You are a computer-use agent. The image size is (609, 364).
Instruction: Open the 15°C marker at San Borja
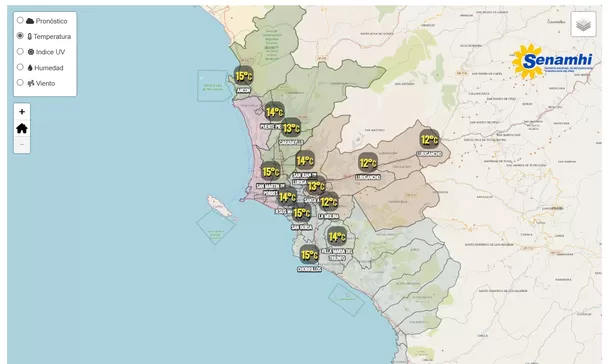pyautogui.click(x=301, y=212)
